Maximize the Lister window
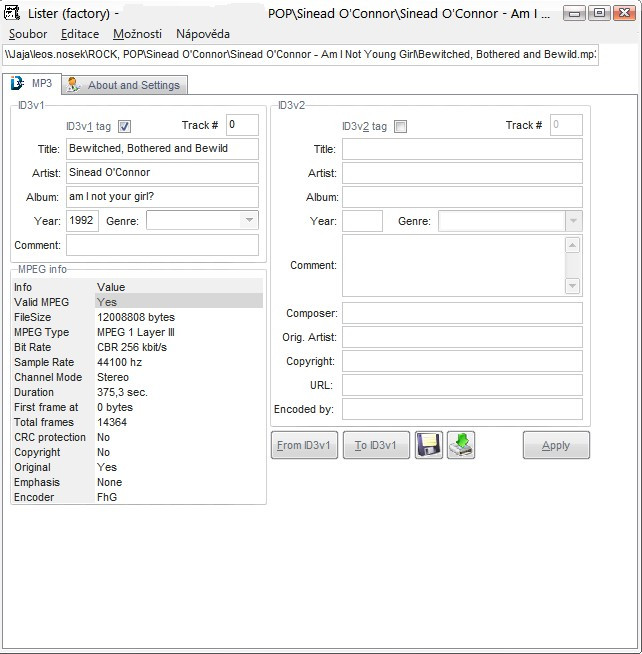This screenshot has width=642, height=654. tap(599, 13)
